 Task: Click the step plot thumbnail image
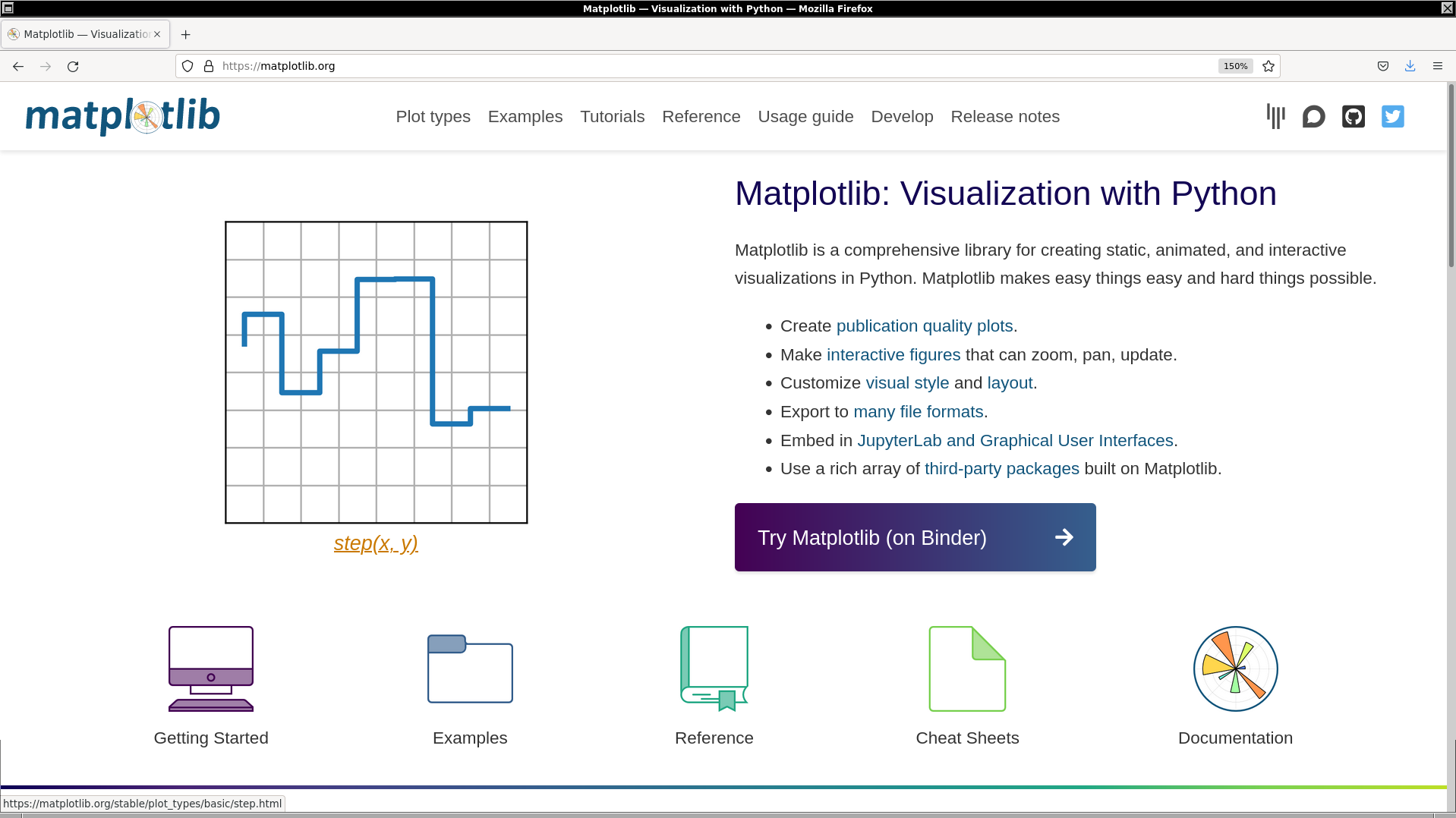pyautogui.click(x=376, y=372)
